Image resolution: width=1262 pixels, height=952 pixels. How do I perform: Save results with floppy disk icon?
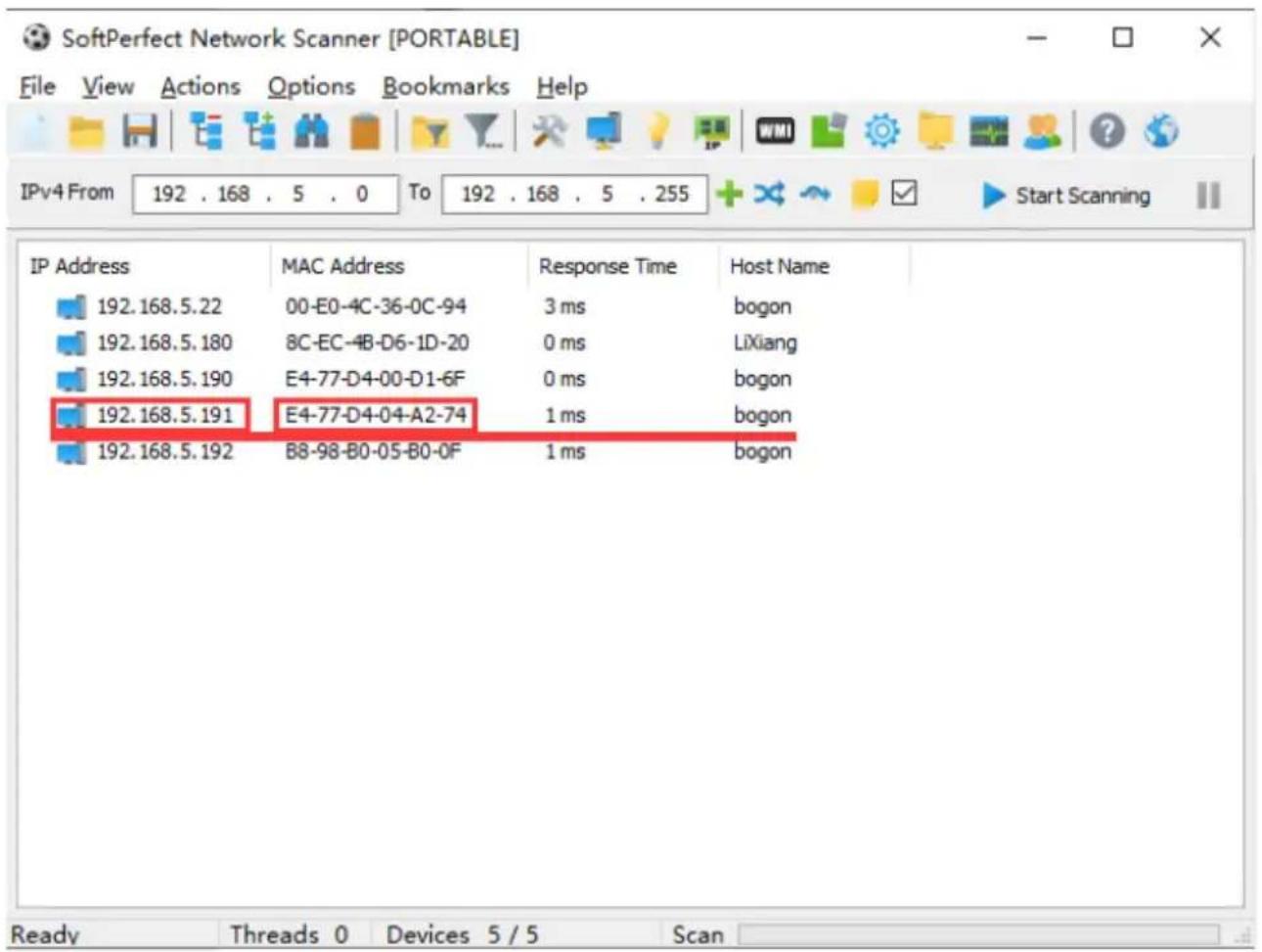140,131
